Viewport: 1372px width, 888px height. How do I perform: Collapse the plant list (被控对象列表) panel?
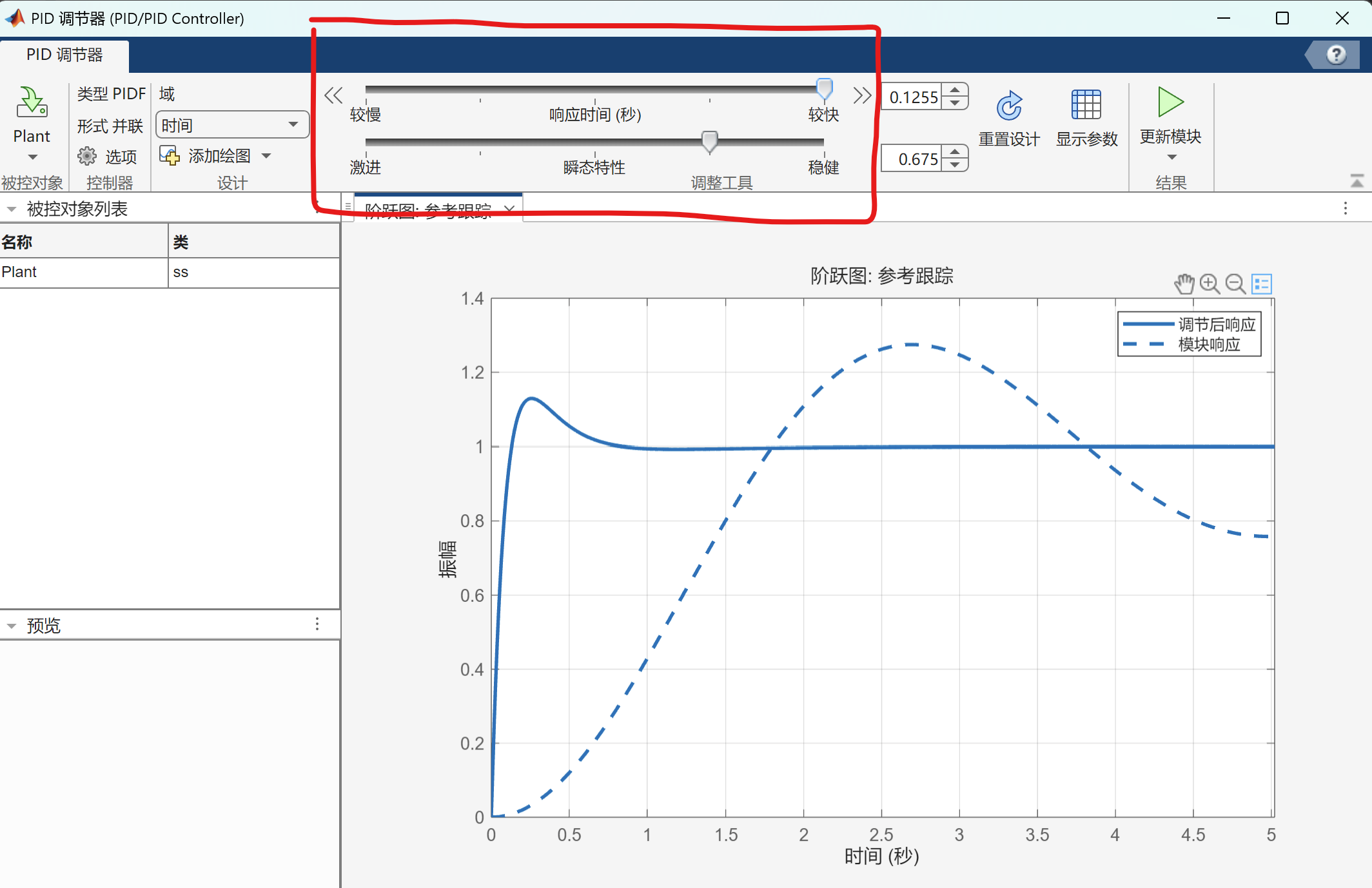tap(12, 209)
